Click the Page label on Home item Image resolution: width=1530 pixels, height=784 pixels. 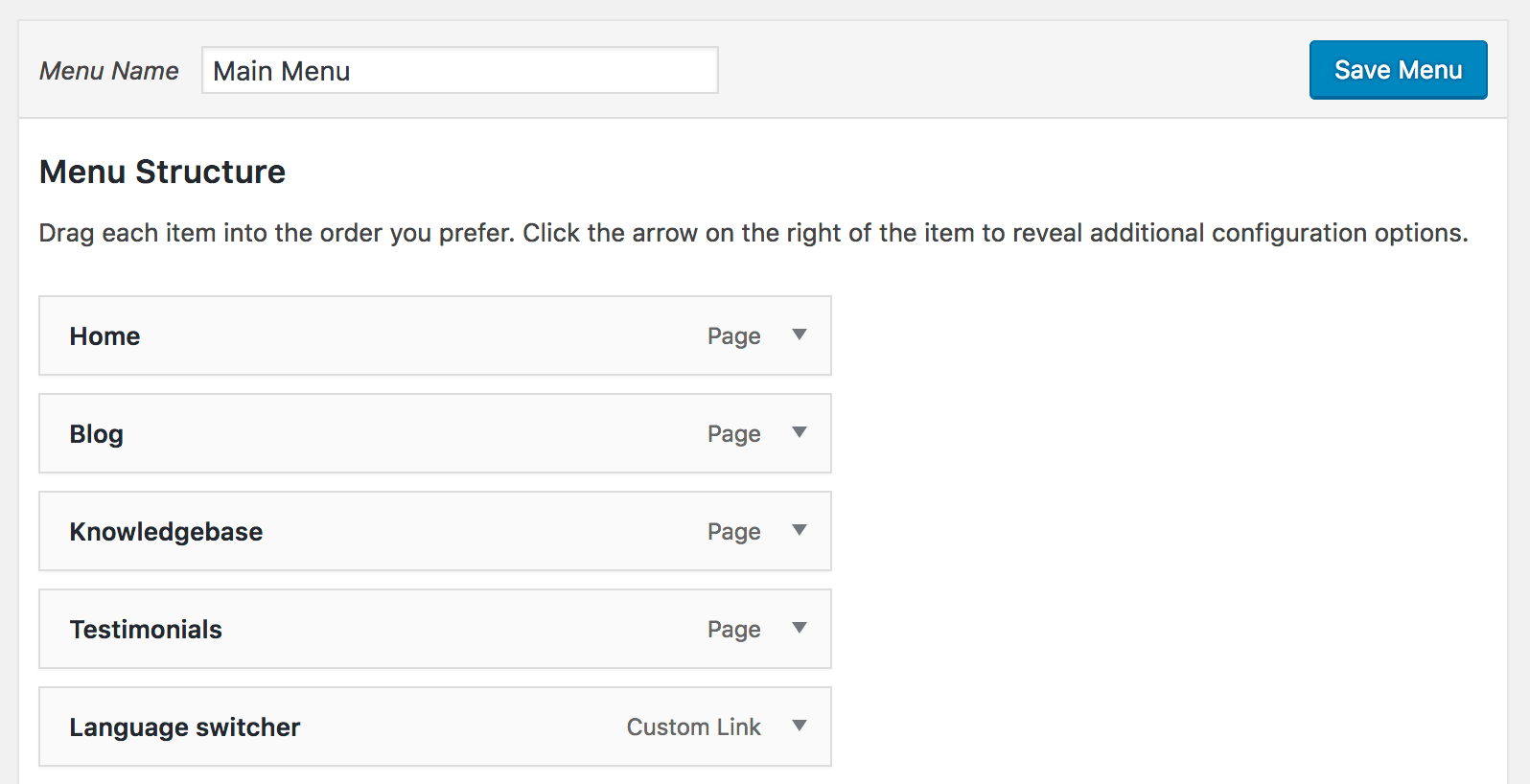click(x=733, y=336)
